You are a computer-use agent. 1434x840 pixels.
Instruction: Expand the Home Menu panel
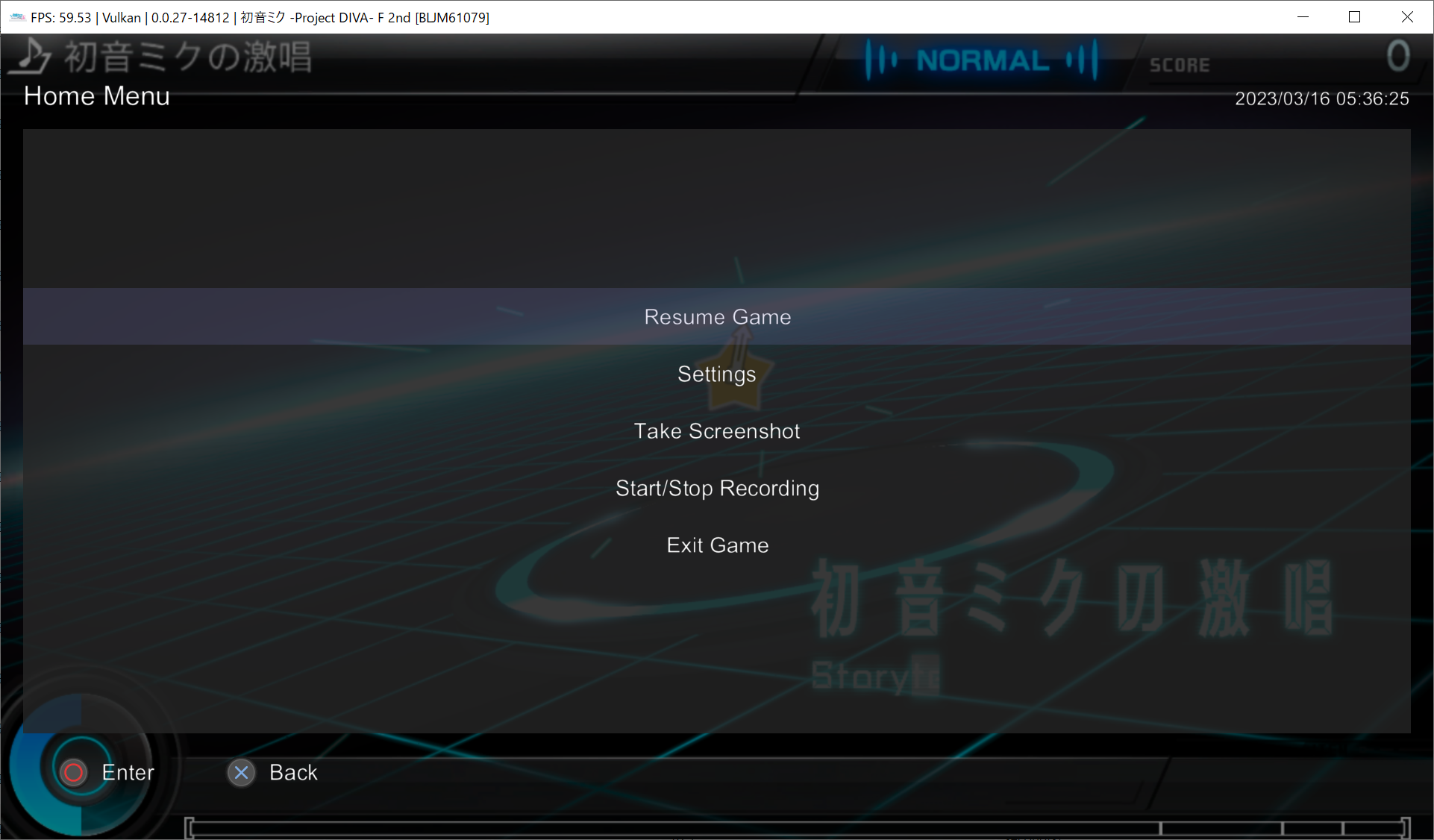[x=97, y=96]
